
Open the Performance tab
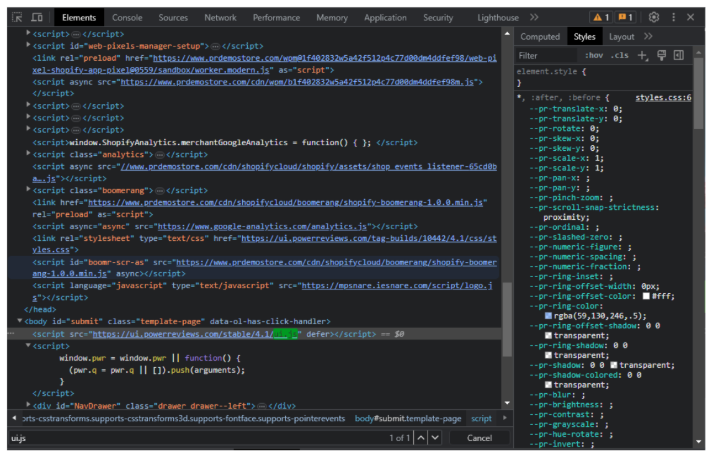point(276,18)
